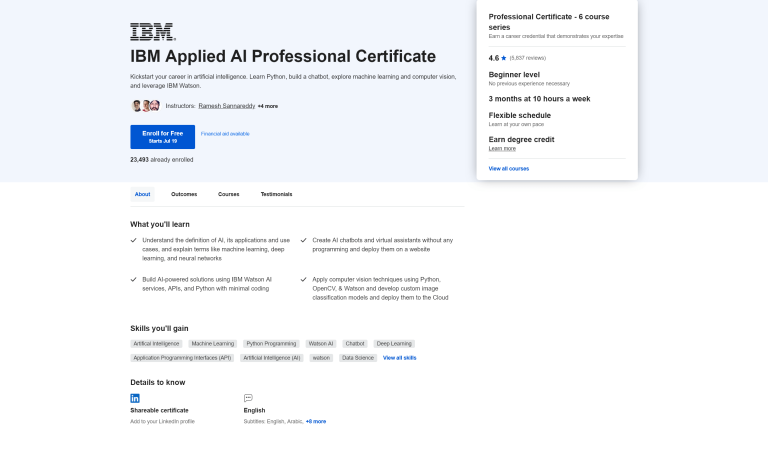Select the Testimonials tab
Image resolution: width=768 pixels, height=461 pixels.
(x=276, y=194)
